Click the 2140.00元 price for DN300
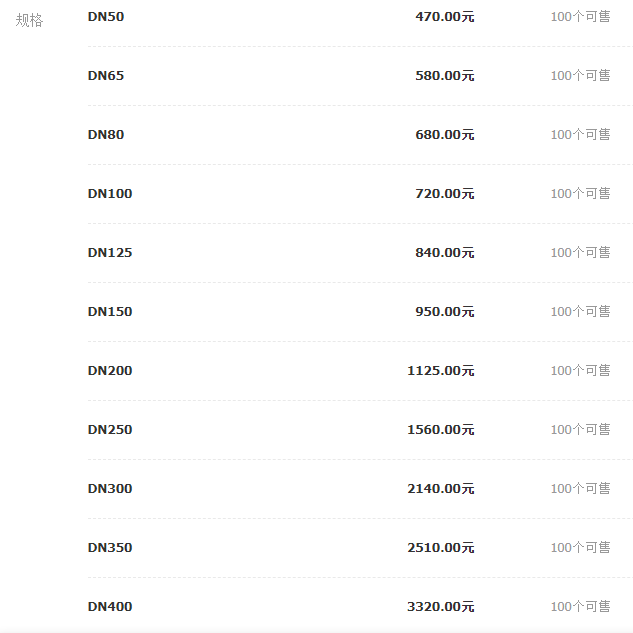The width and height of the screenshot is (633, 633). click(x=441, y=489)
